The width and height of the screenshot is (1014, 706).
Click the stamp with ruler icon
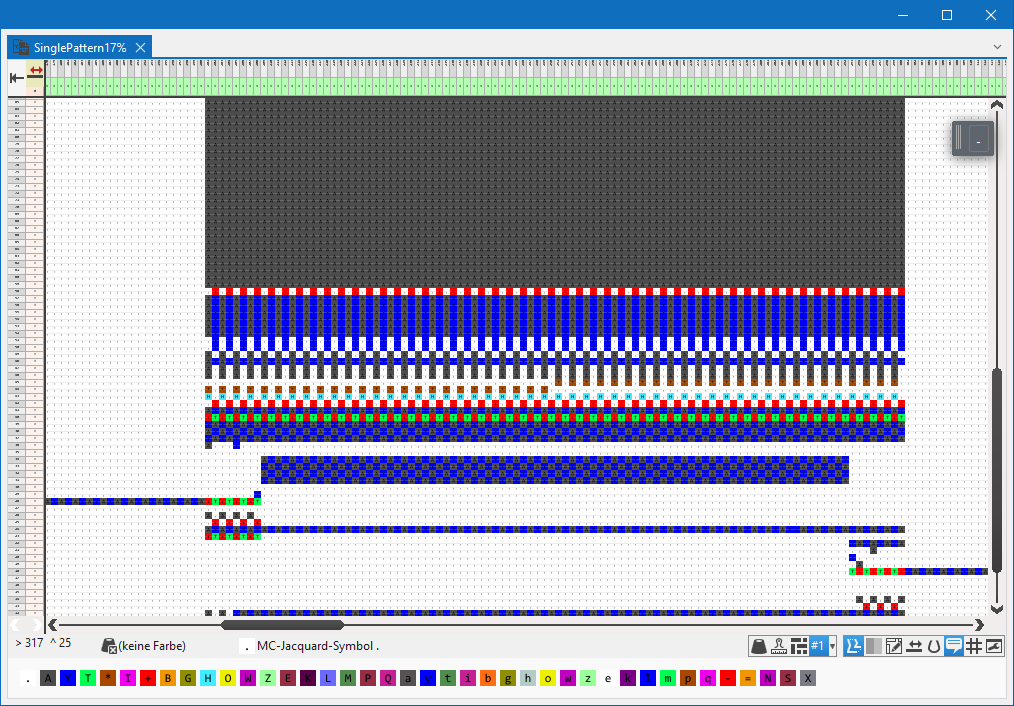(x=779, y=646)
